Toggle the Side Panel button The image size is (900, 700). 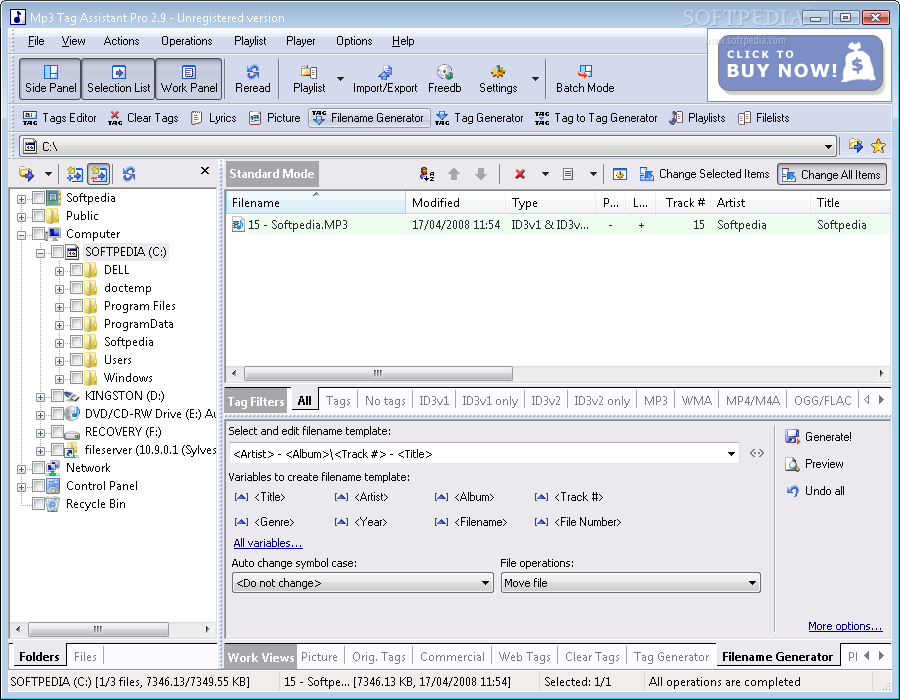click(51, 79)
